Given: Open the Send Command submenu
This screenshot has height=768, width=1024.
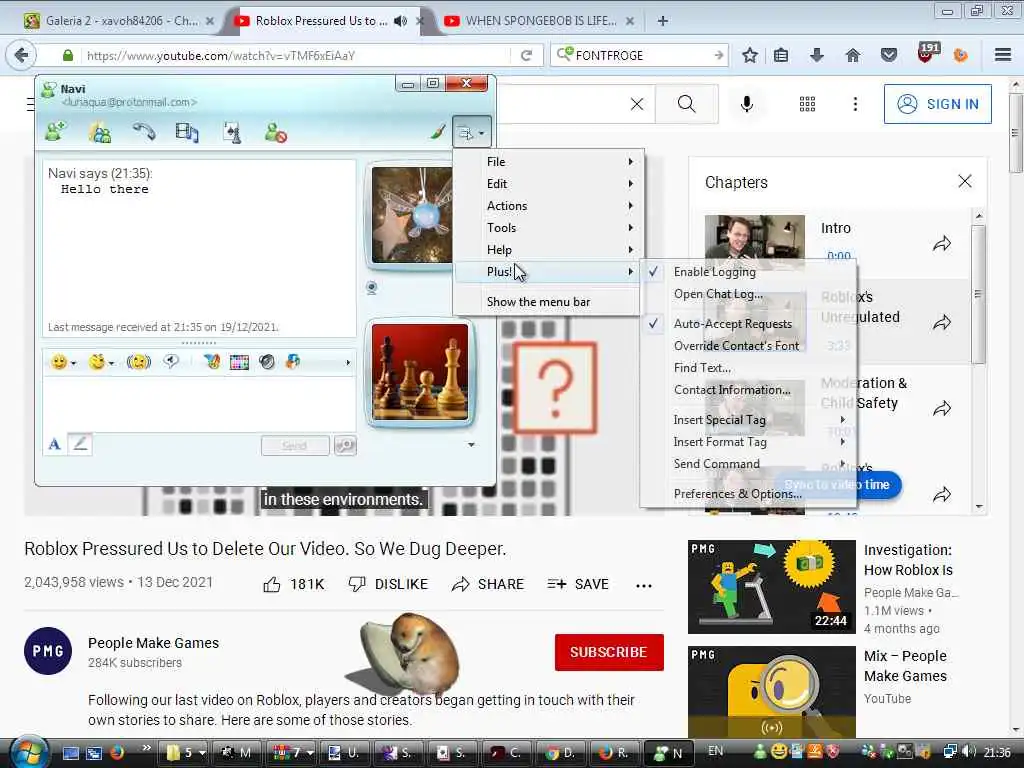Looking at the screenshot, I should 748,464.
